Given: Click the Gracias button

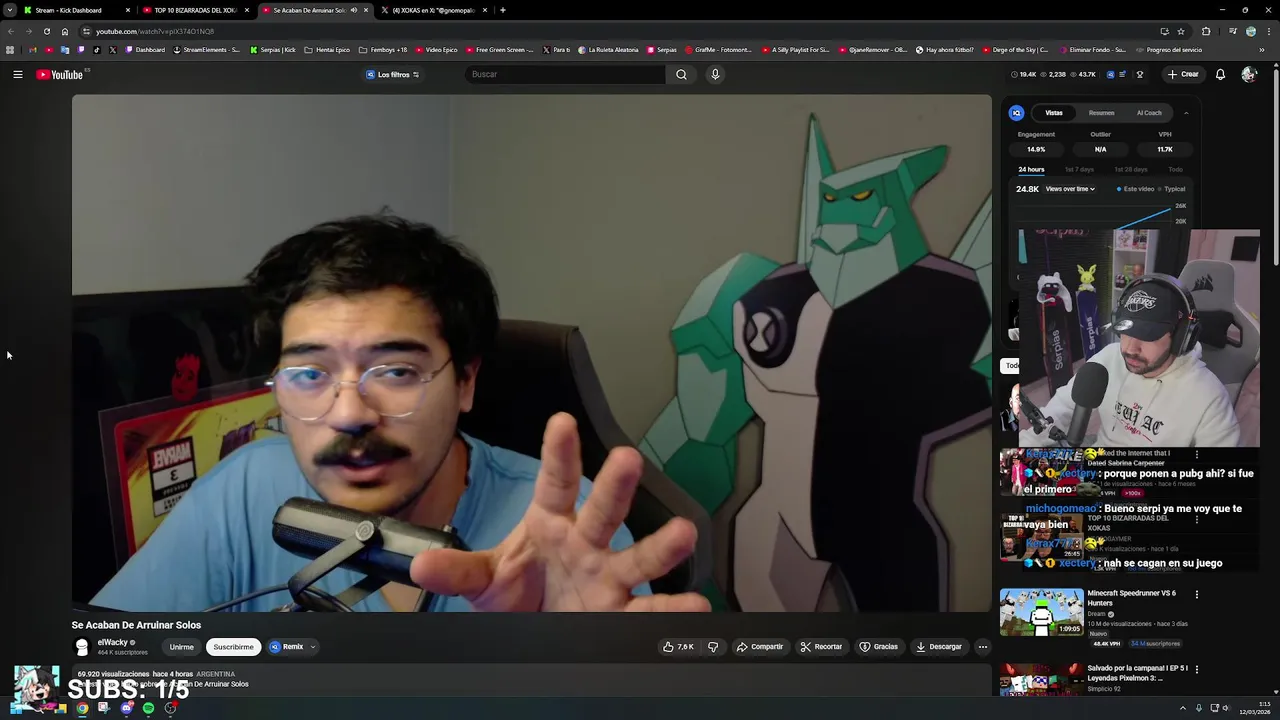Looking at the screenshot, I should [879, 647].
